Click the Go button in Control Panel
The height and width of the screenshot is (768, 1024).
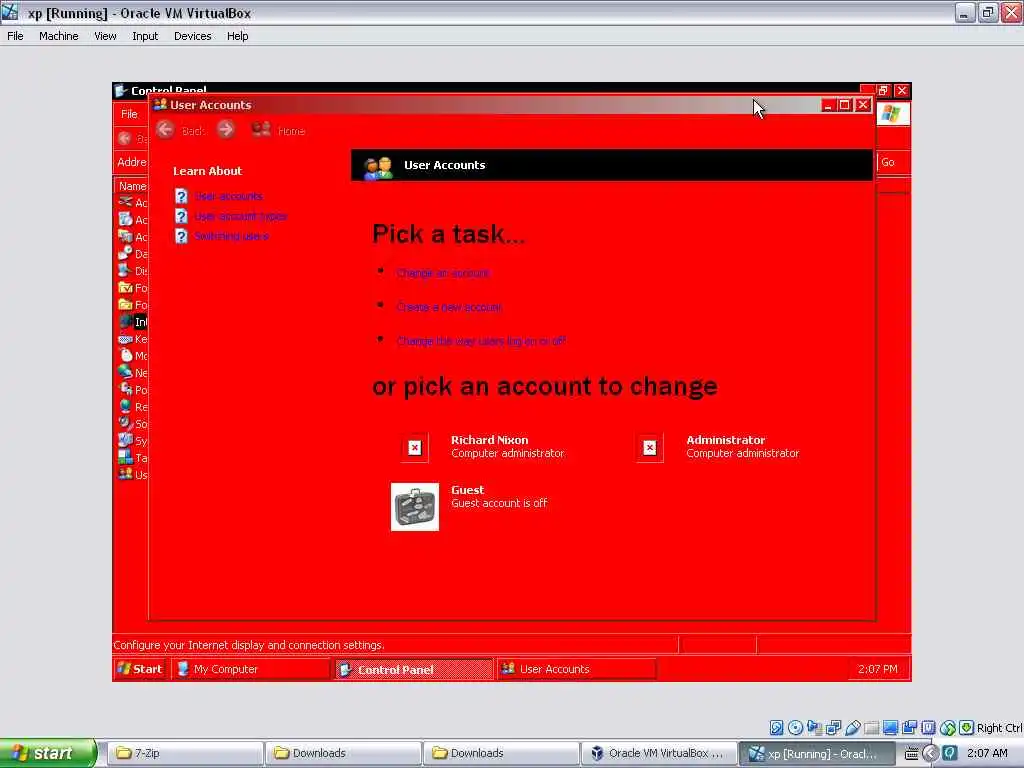[888, 162]
